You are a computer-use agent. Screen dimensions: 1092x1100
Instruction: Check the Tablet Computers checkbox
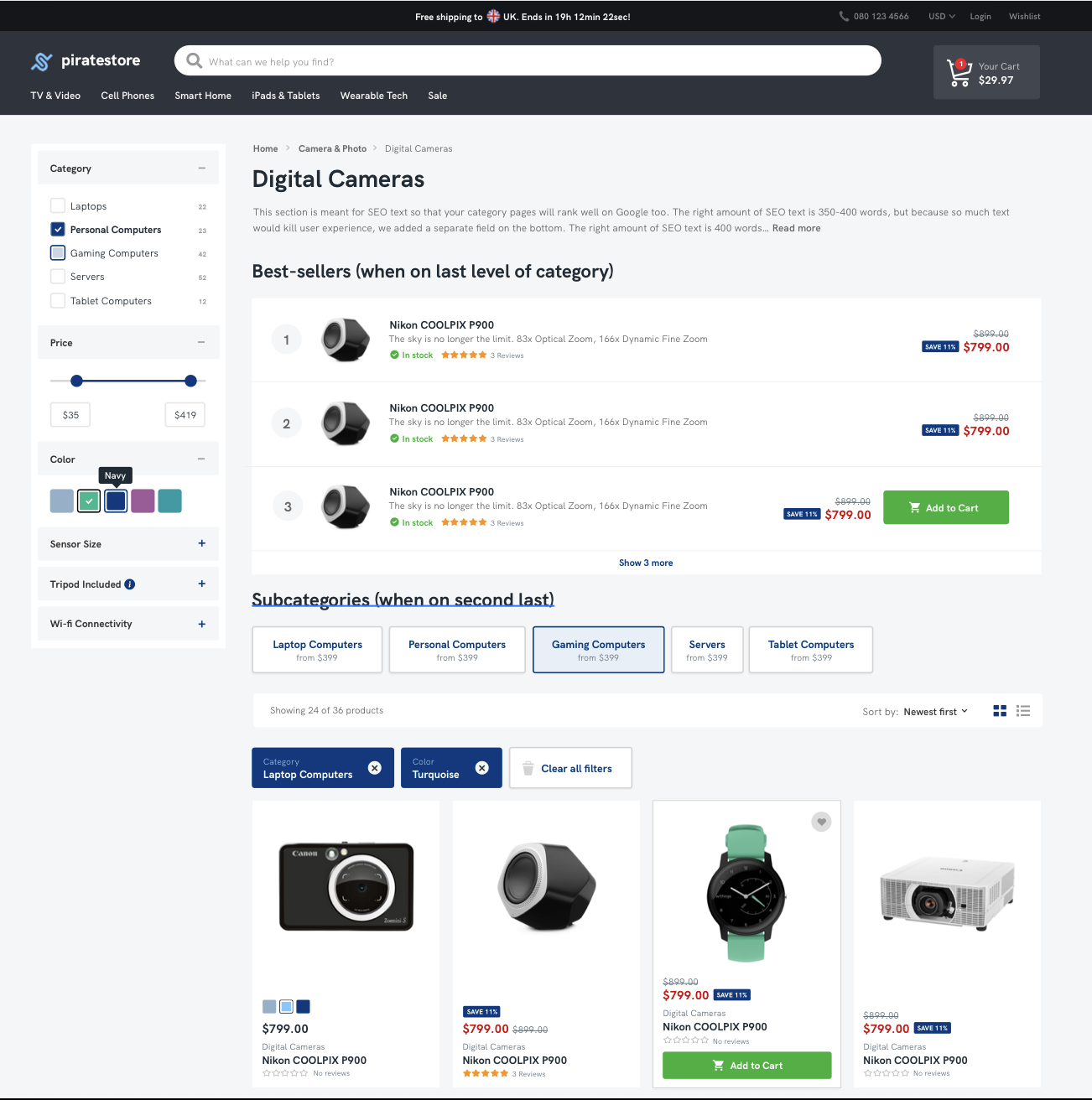[58, 300]
